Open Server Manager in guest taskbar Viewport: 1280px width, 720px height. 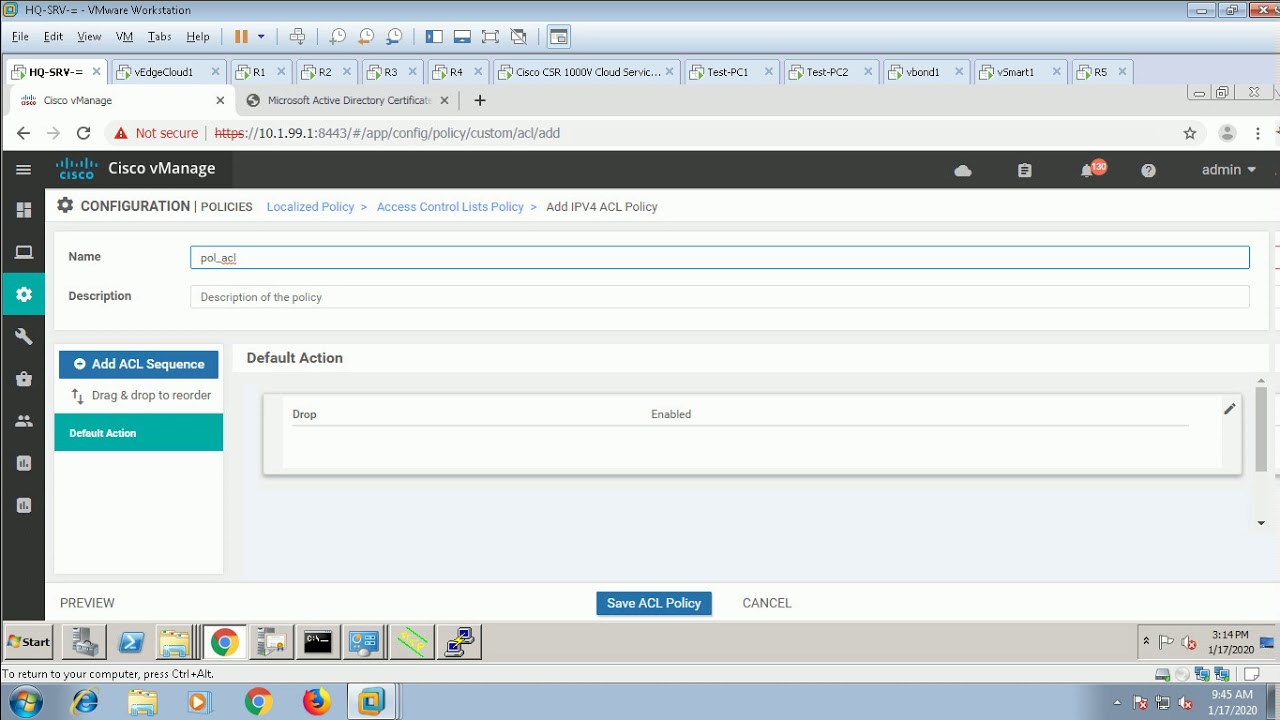point(84,642)
